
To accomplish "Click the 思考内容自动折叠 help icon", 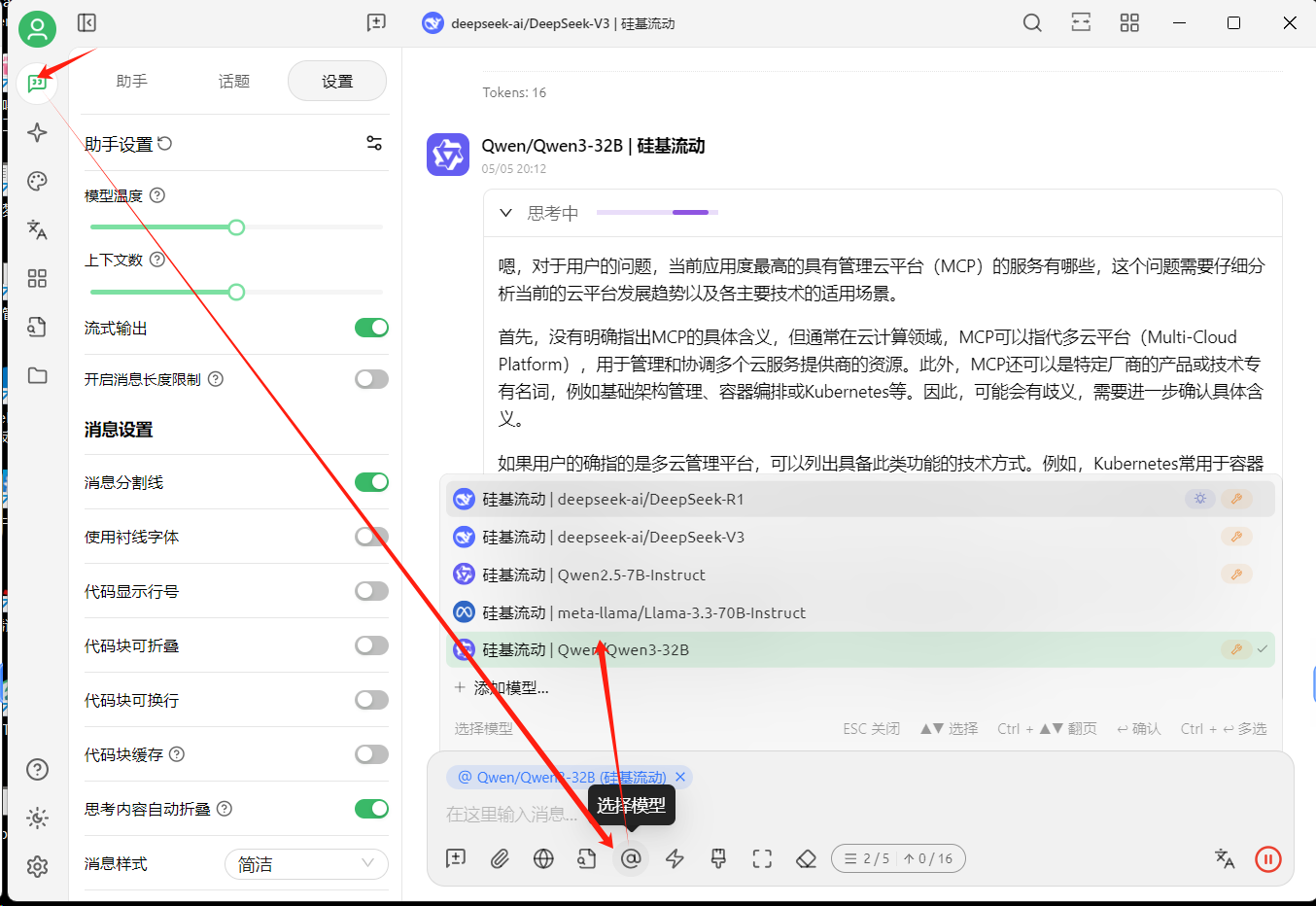I will tap(225, 809).
